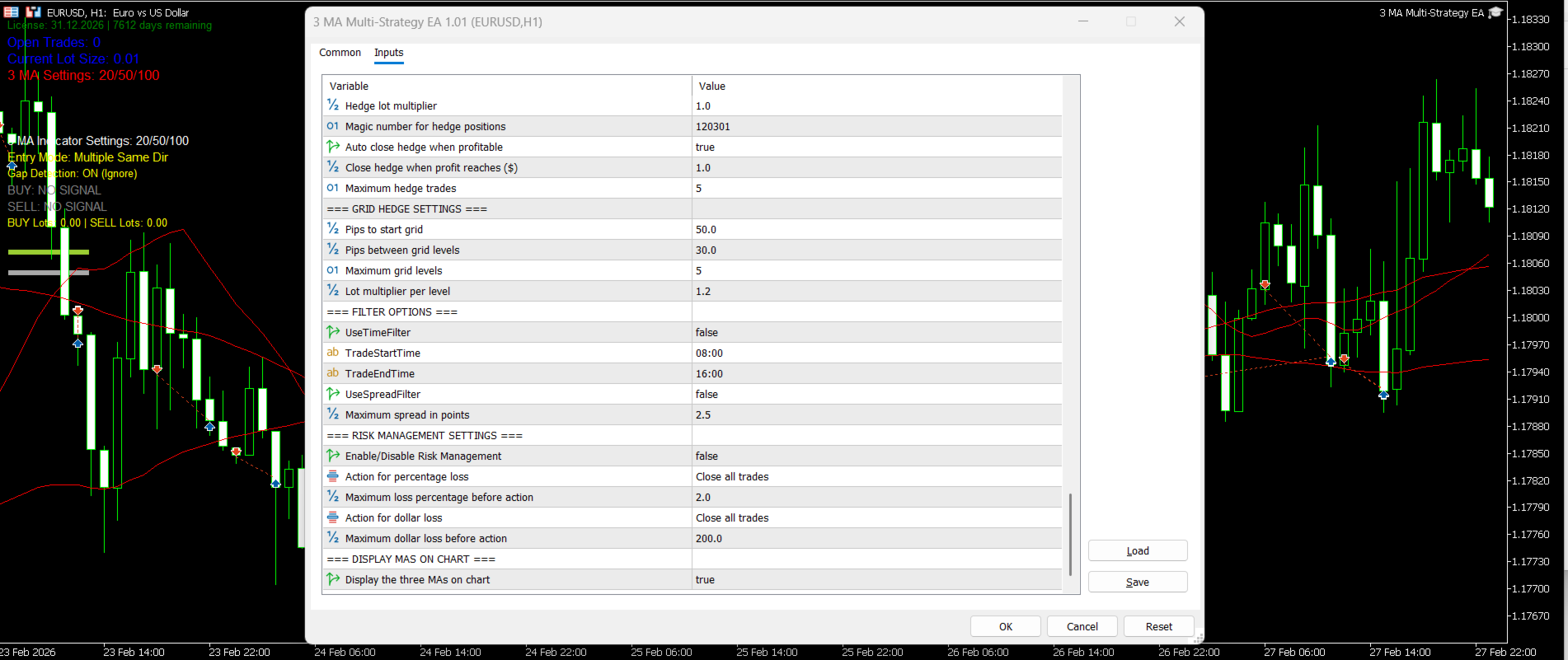Screen dimensions: 1568x660
Task: Click the chart window icon next to EURUSD title
Action: click(x=34, y=12)
